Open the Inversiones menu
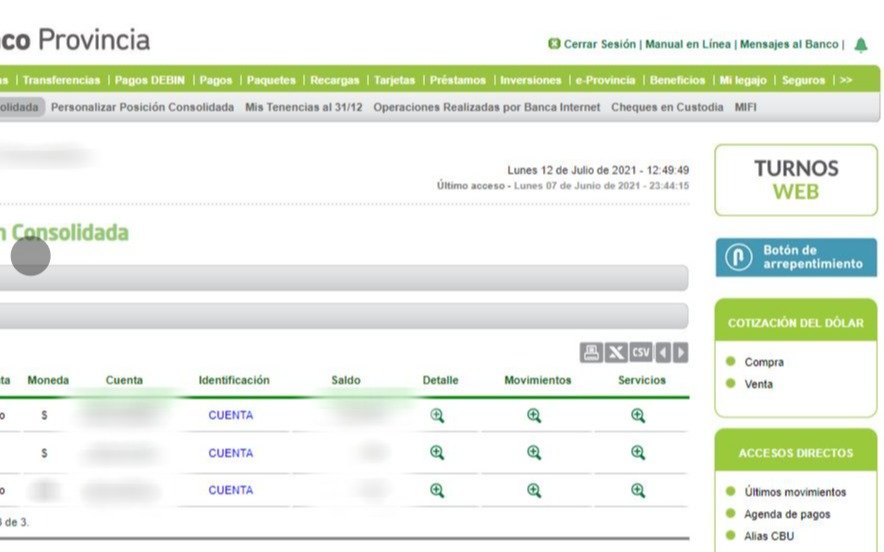The image size is (884, 552). (531, 80)
